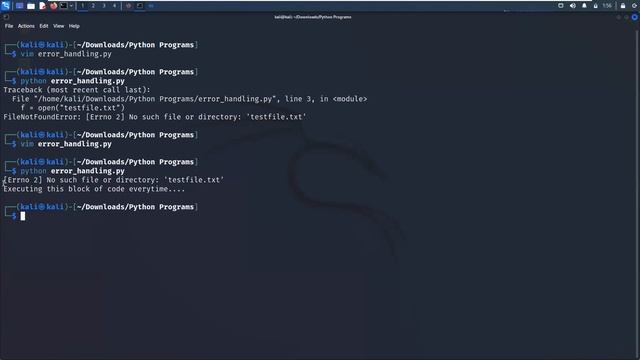
Task: Open the Kali applications menu icon
Action: coord(5,6)
